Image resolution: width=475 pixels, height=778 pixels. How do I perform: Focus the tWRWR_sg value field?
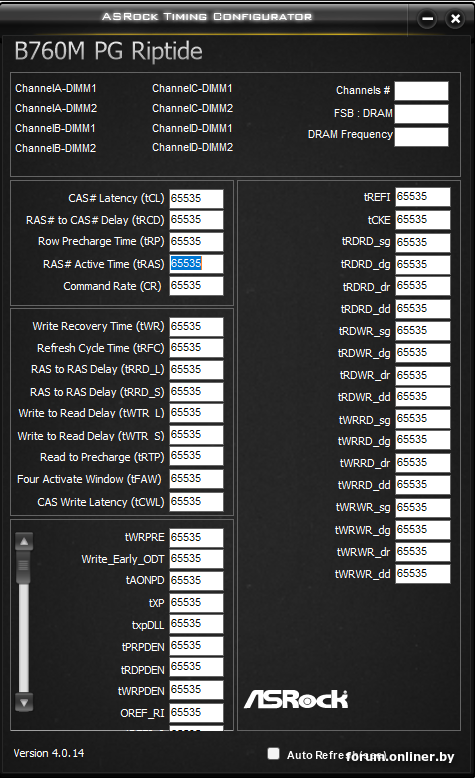[x=422, y=508]
